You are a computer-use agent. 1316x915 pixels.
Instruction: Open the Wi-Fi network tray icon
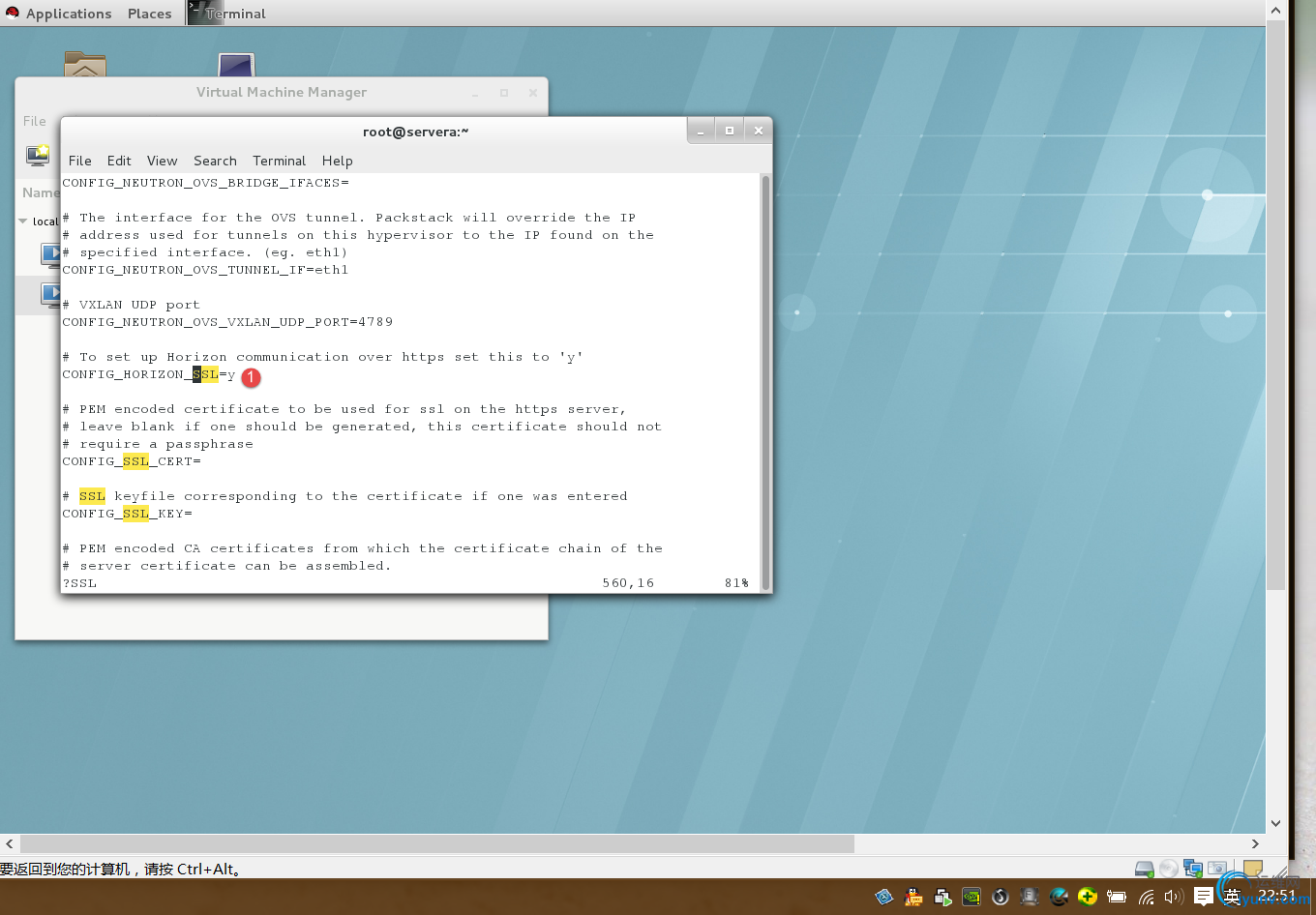coord(1146,897)
